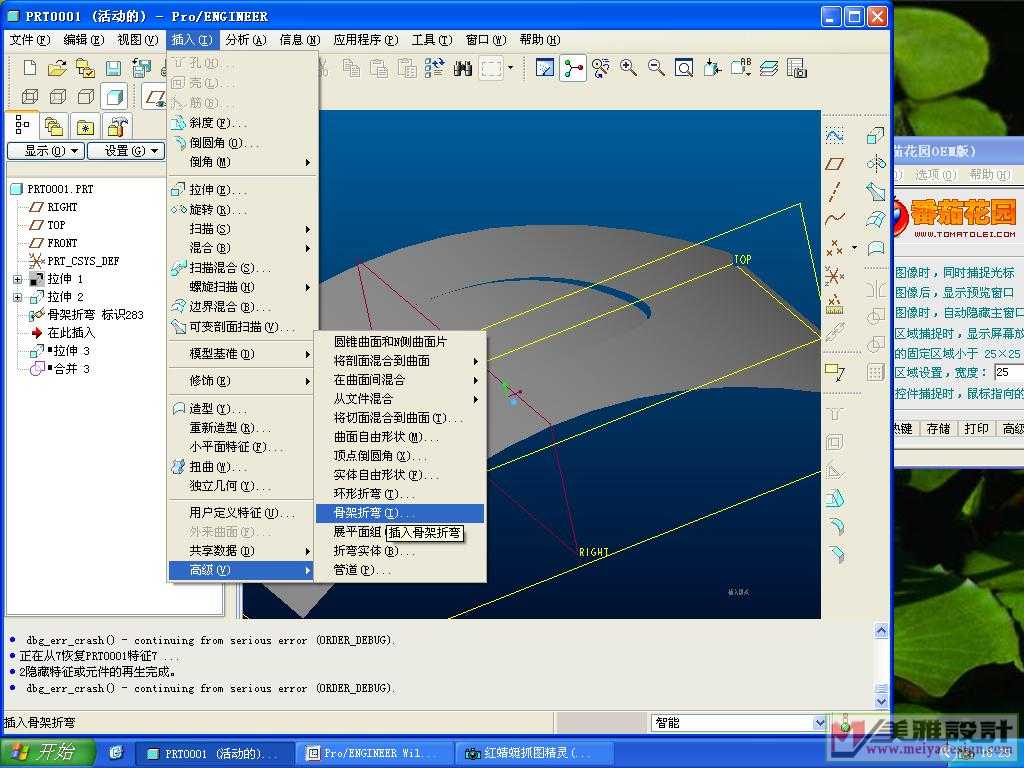Expand 扫描(S) submenu arrow item
Viewport: 1024px width, 768px height.
242,229
